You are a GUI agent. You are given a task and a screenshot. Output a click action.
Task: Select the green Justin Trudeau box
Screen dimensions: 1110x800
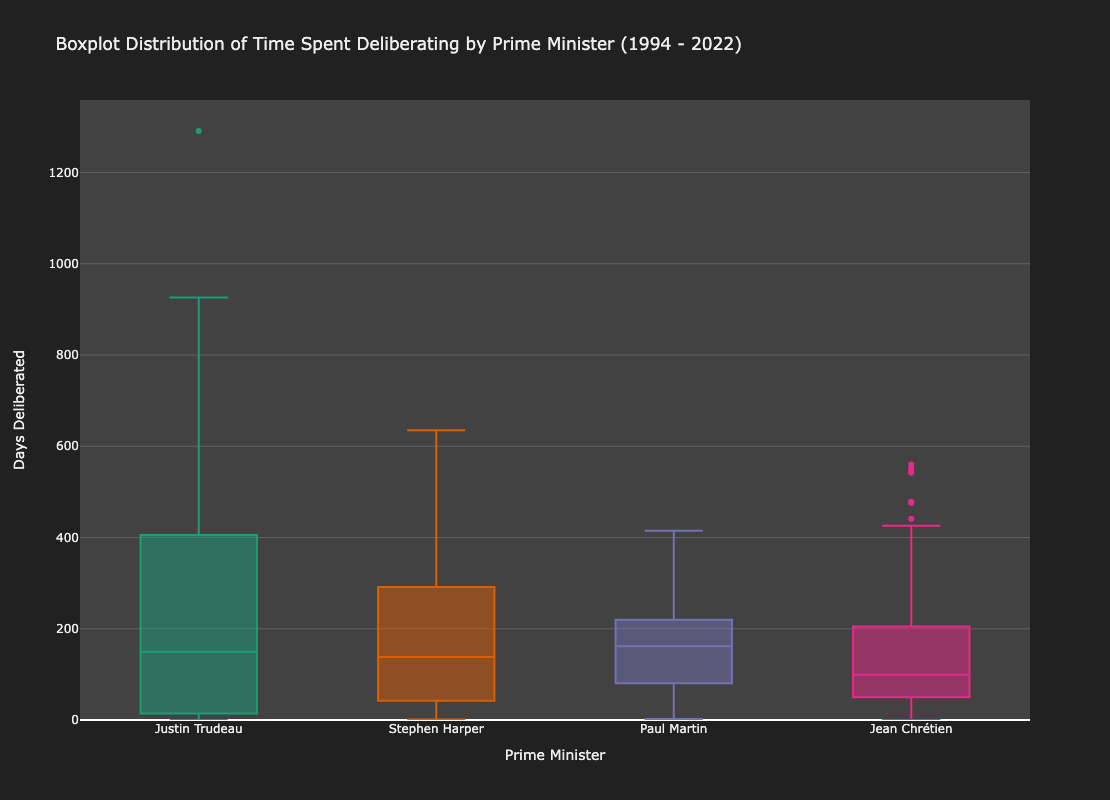[198, 624]
